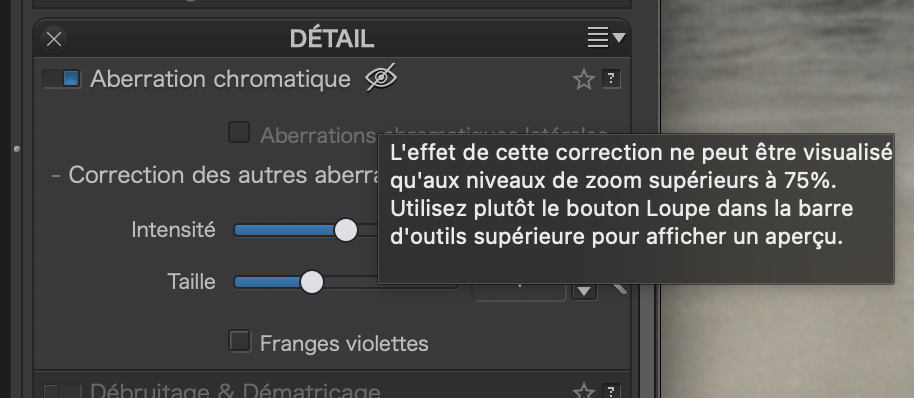This screenshot has width=914, height=398.
Task: Toggle the Débruitage & Dématriçage switch
Action: click(x=62, y=391)
